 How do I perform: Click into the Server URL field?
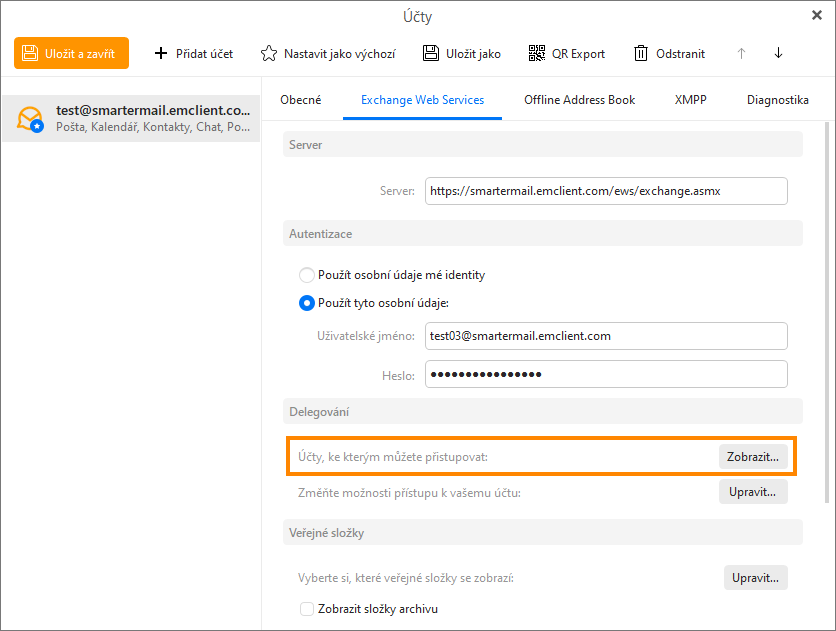point(605,191)
